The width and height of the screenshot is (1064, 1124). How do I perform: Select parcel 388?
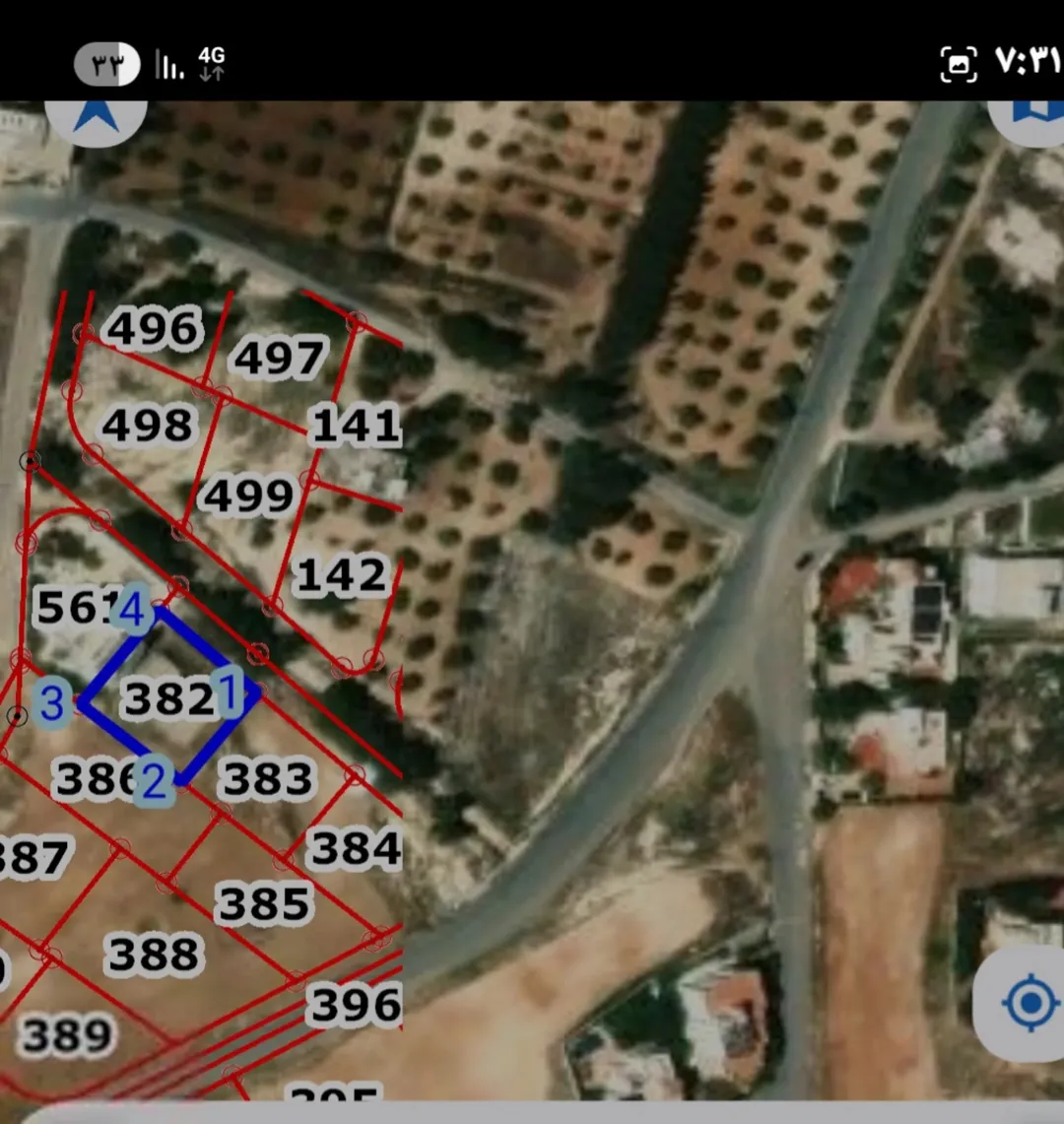point(154,955)
